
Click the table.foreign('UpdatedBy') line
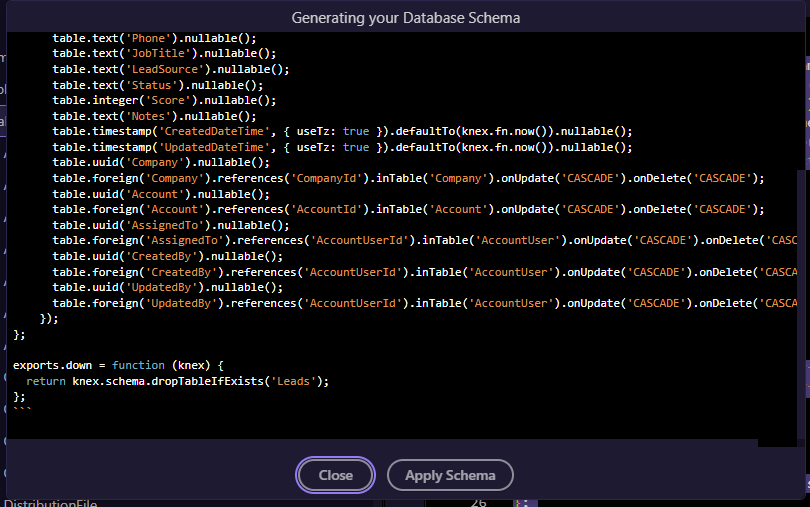click(425, 303)
